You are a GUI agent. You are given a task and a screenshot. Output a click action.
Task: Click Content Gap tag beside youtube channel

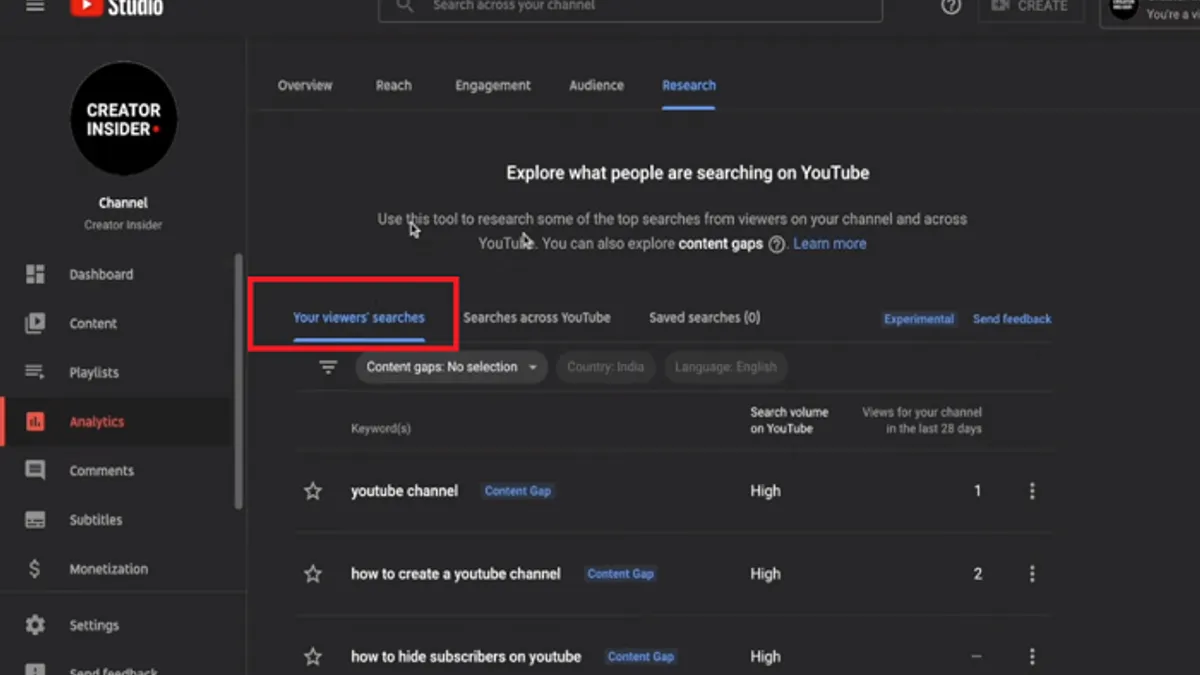(518, 491)
